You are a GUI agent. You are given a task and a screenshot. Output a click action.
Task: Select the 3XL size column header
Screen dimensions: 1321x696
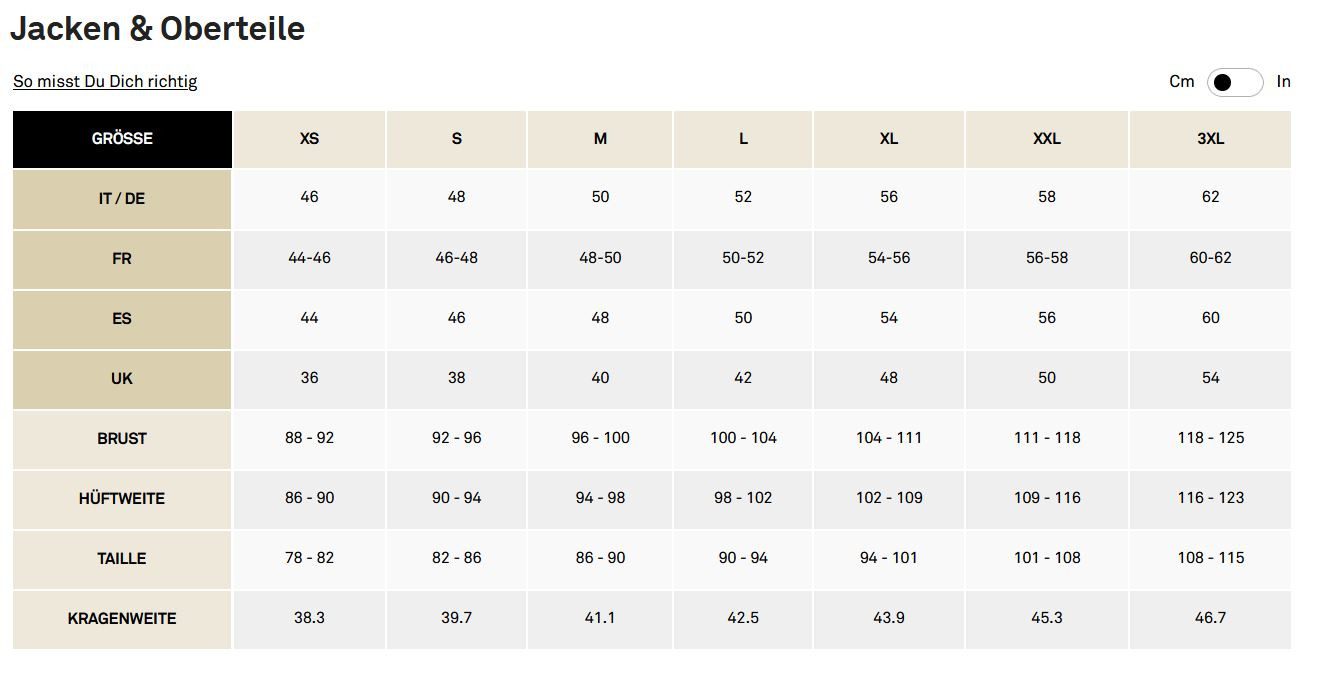1210,139
